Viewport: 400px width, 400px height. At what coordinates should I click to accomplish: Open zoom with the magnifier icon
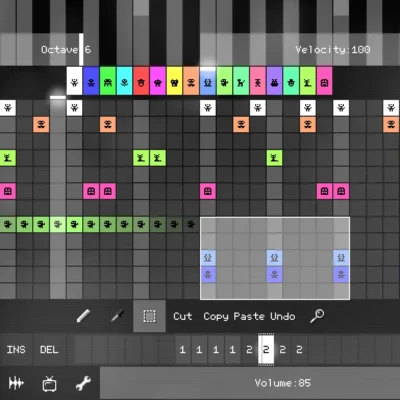317,316
